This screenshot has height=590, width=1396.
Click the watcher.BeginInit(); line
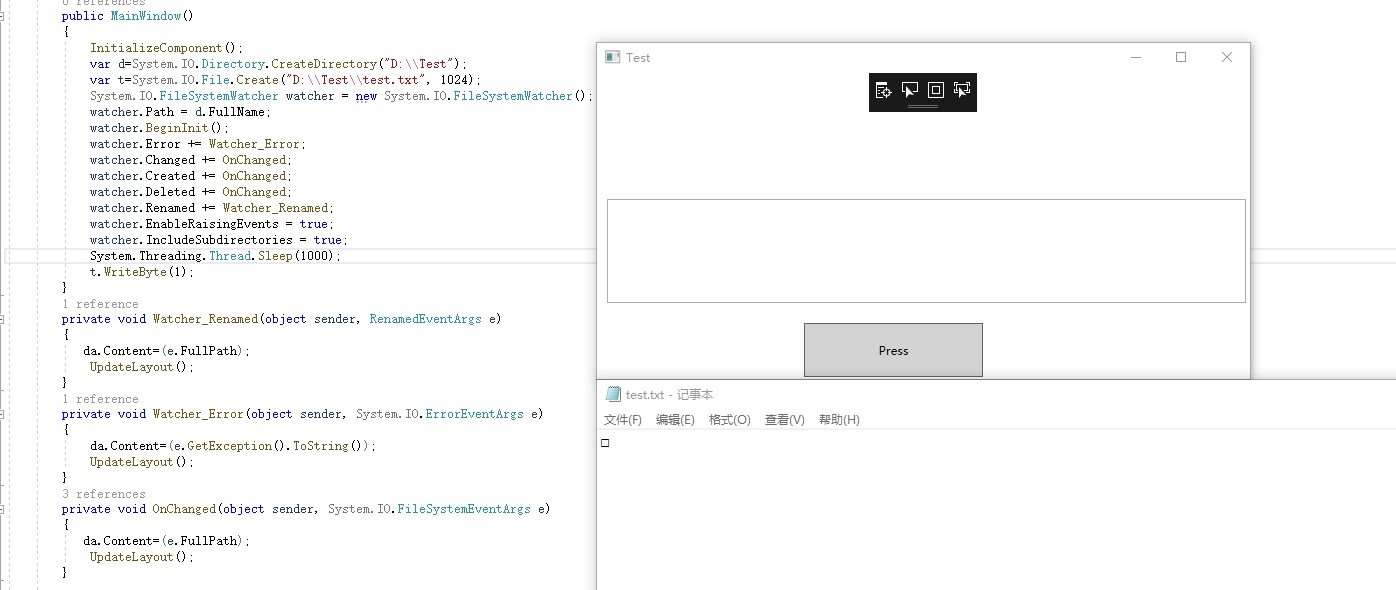[160, 128]
